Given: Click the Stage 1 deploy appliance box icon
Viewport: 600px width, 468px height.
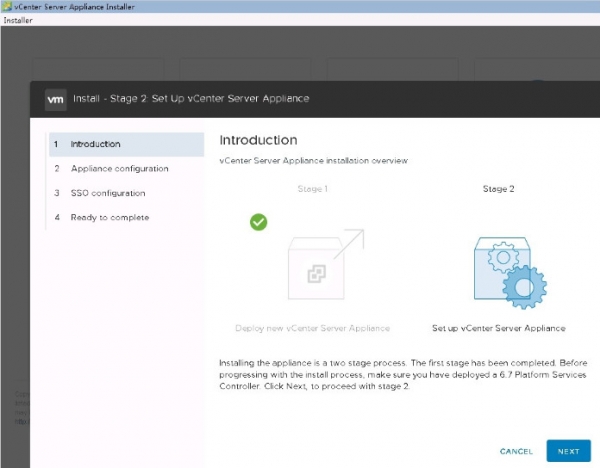Looking at the screenshot, I should 325,264.
